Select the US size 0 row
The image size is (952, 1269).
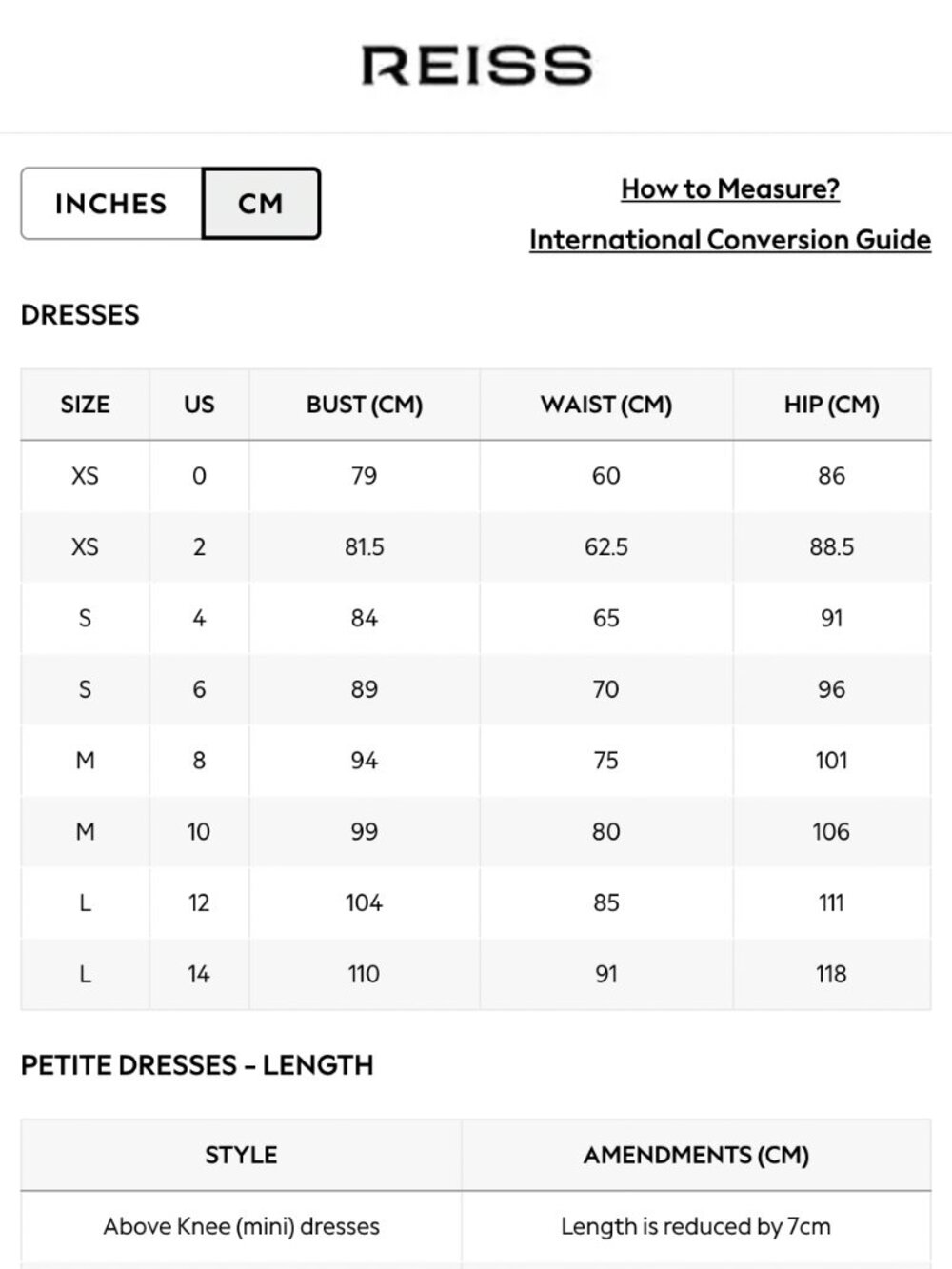[476, 476]
